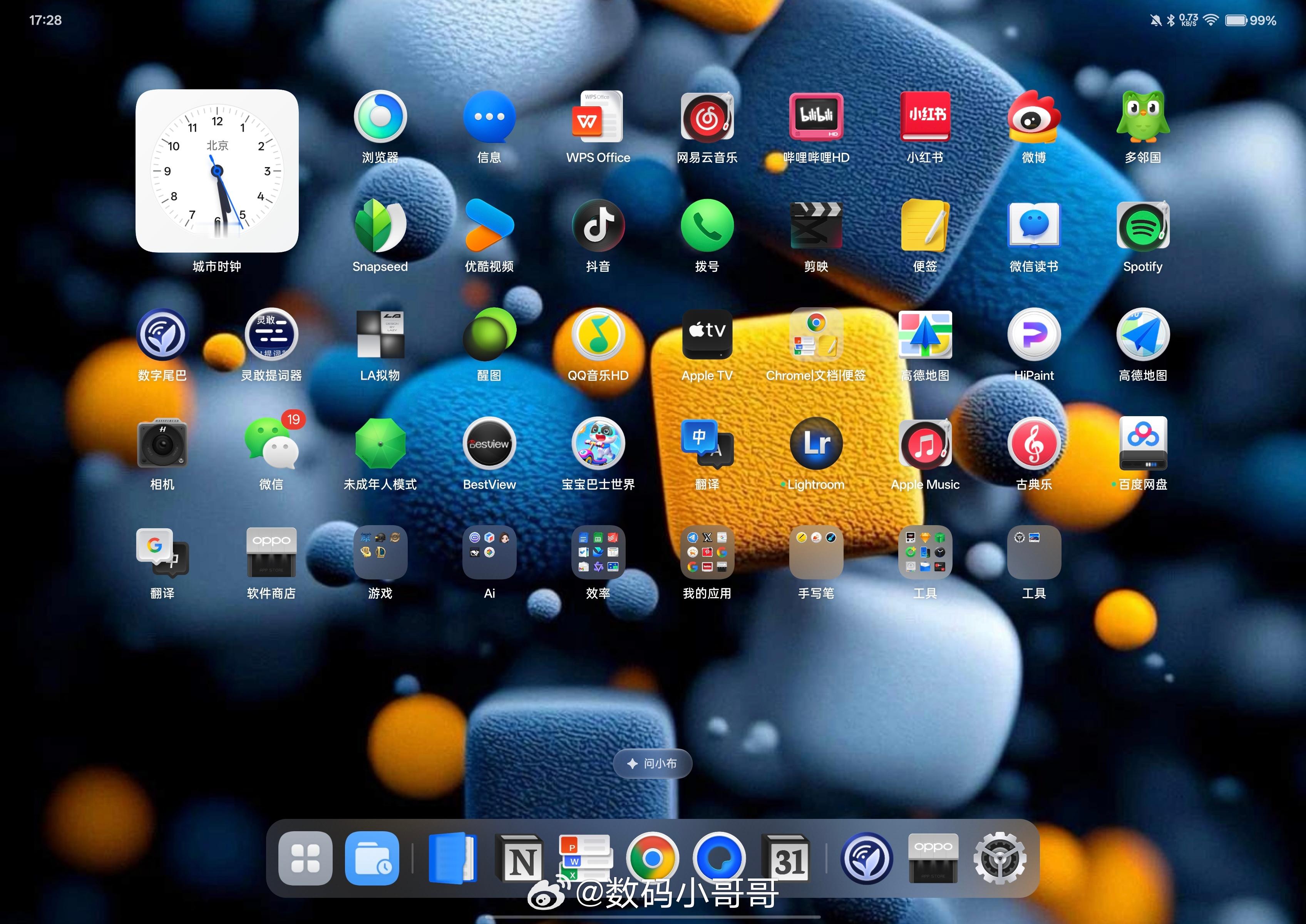Tap the 问小布 assistant button
This screenshot has width=1306, height=924.
tap(653, 763)
